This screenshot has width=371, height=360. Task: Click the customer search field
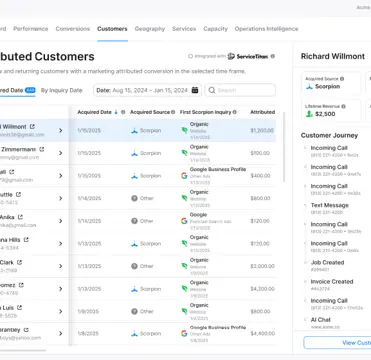(240, 90)
